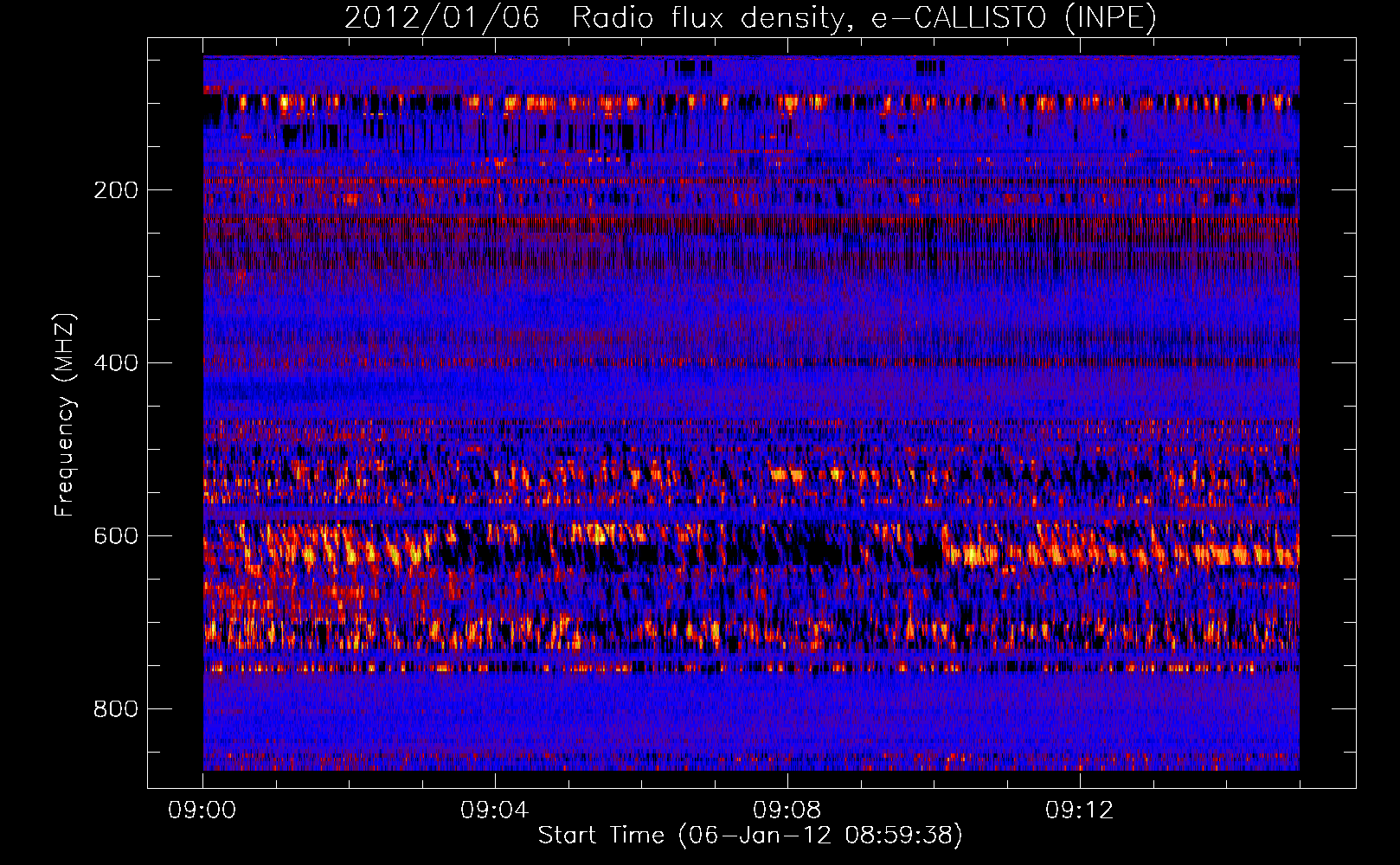Click the '09:04' time tick label
Screen dimensions: 1400x865
coord(495,811)
